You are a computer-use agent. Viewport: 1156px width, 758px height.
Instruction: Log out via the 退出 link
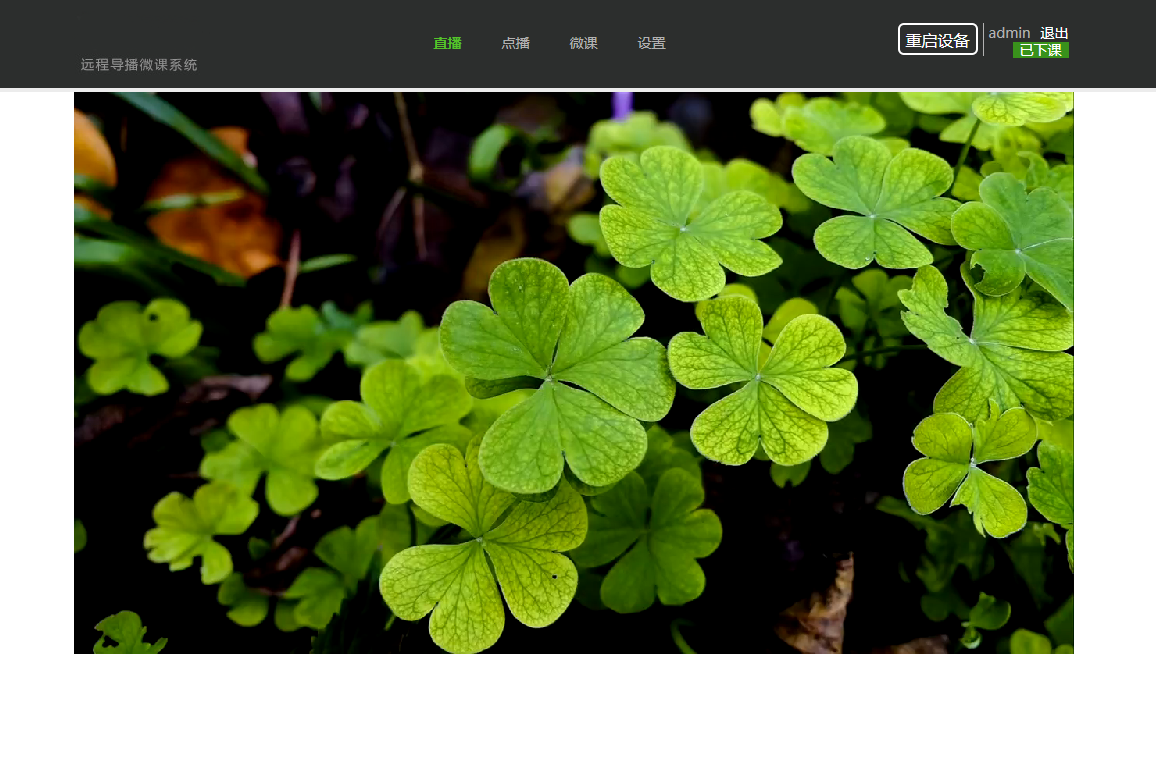(1054, 33)
